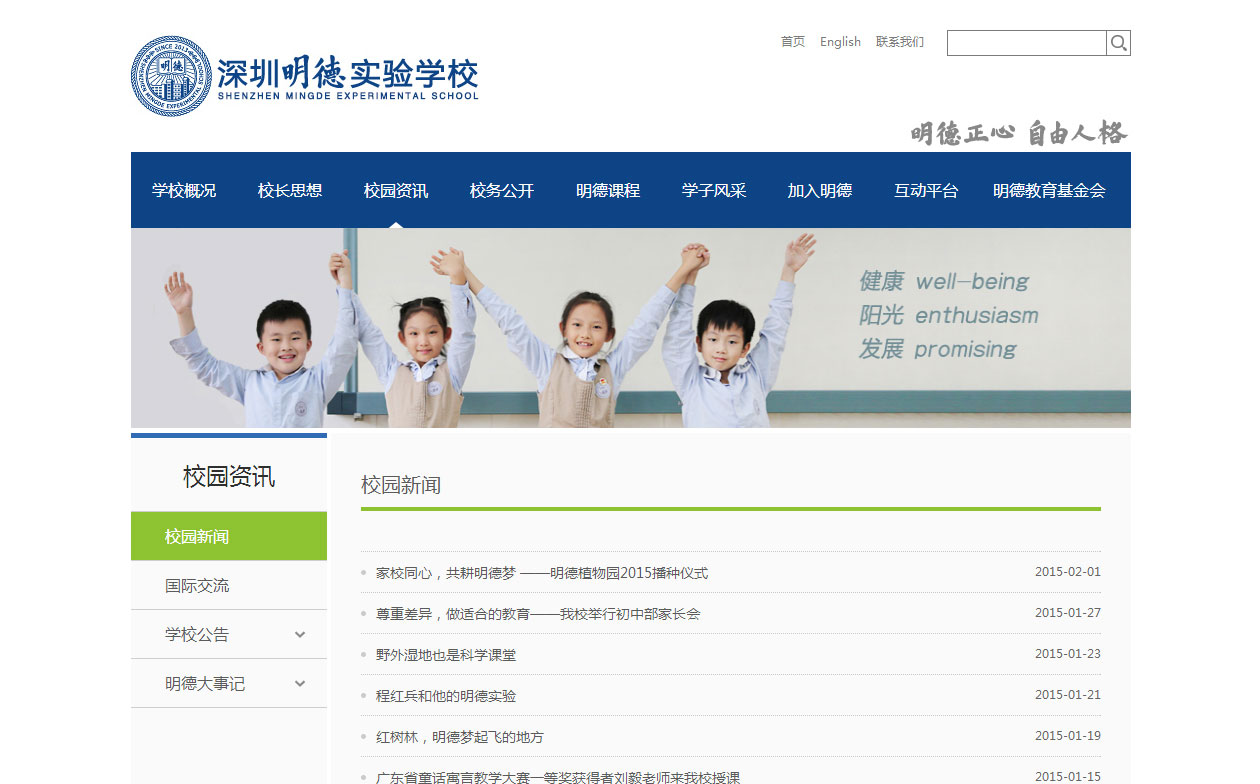Click the date 2015-01-27

[1068, 613]
